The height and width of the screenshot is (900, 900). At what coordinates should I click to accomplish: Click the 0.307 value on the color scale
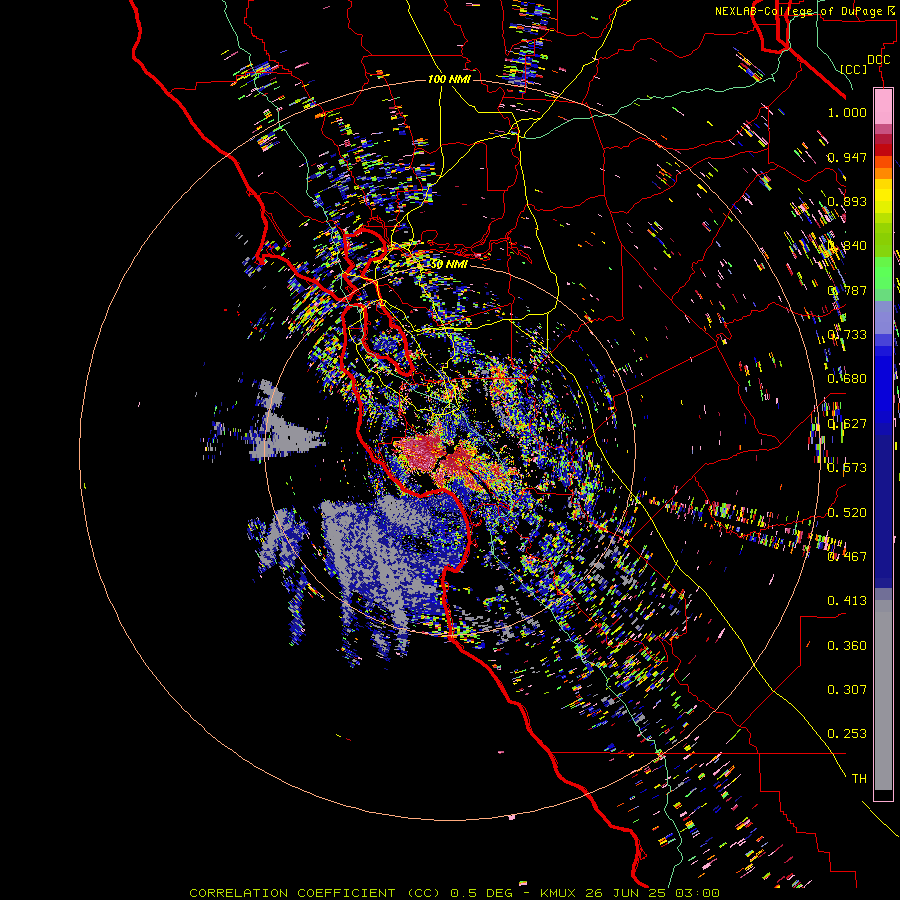coord(847,690)
